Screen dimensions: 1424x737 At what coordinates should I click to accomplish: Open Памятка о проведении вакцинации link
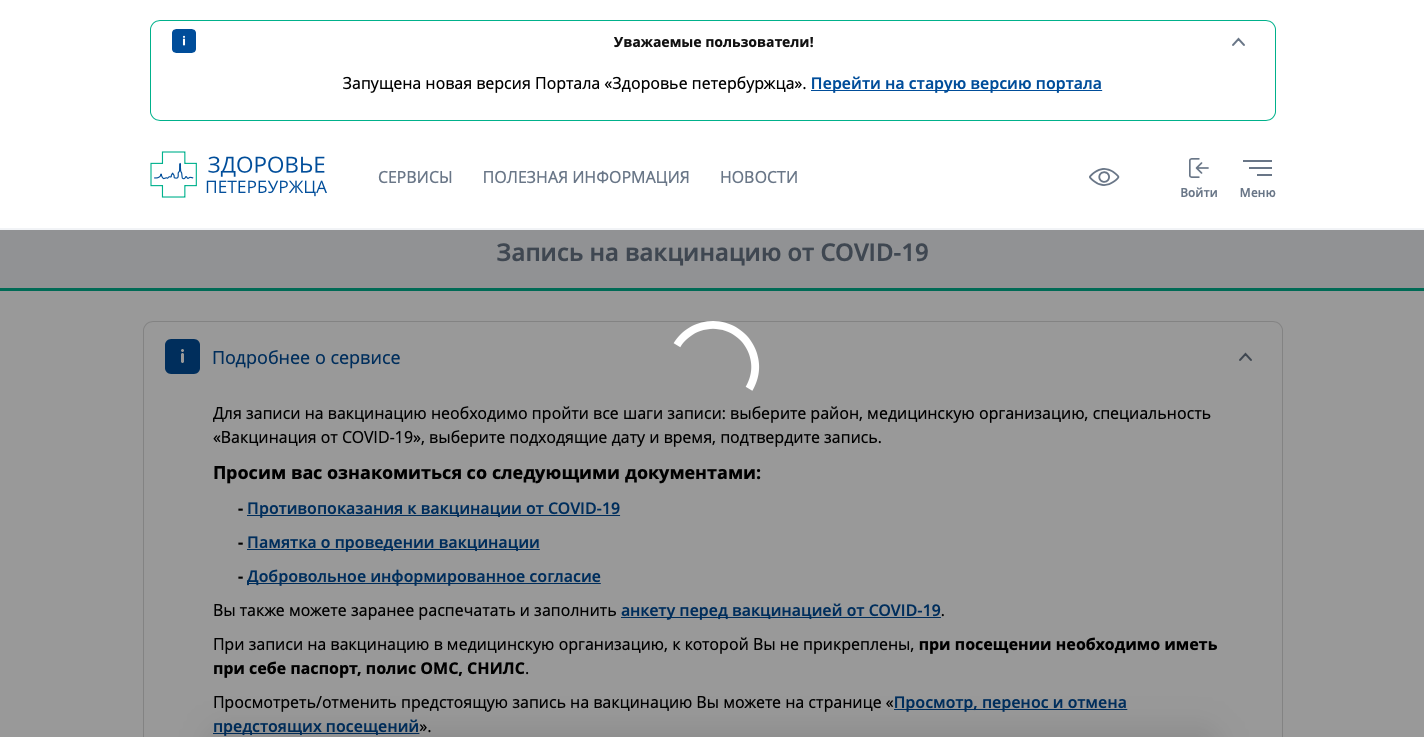pyautogui.click(x=393, y=542)
